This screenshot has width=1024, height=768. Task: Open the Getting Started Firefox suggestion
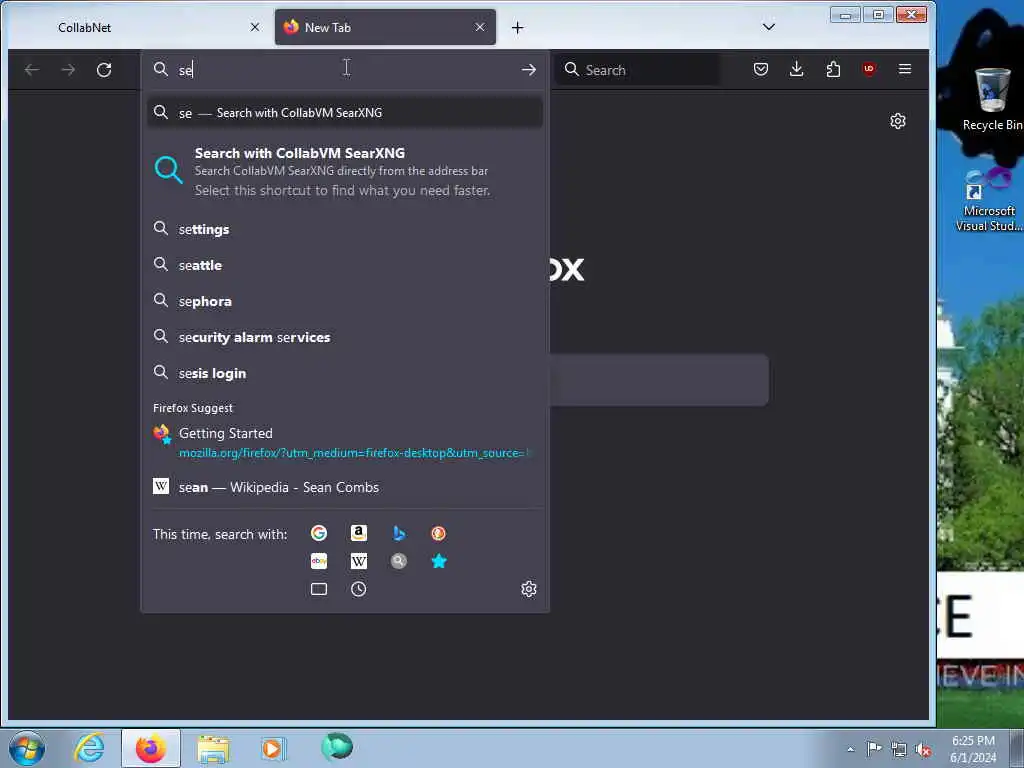[345, 442]
